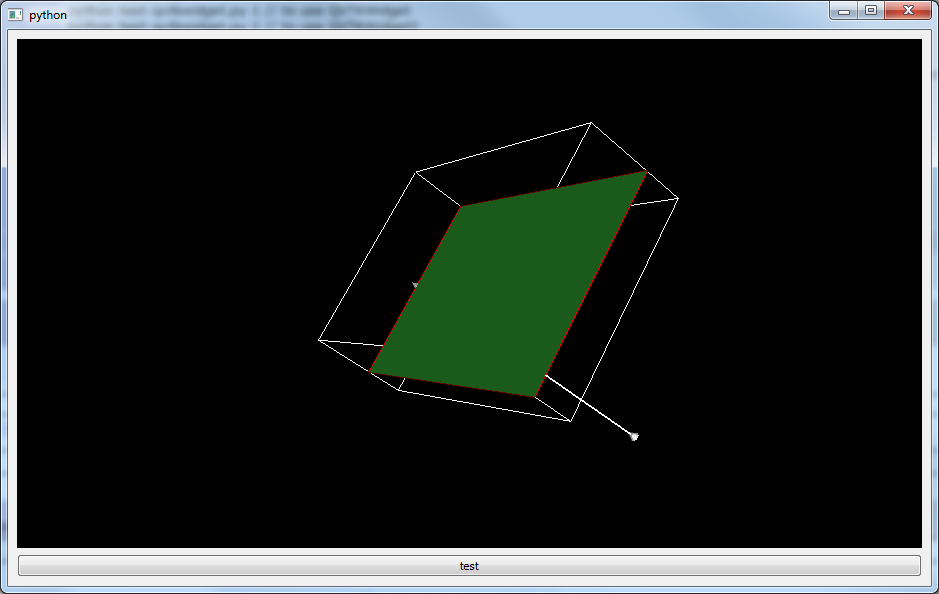The image size is (939, 594).
Task: Click the bottom-left corner of the green plane
Action: 371,372
